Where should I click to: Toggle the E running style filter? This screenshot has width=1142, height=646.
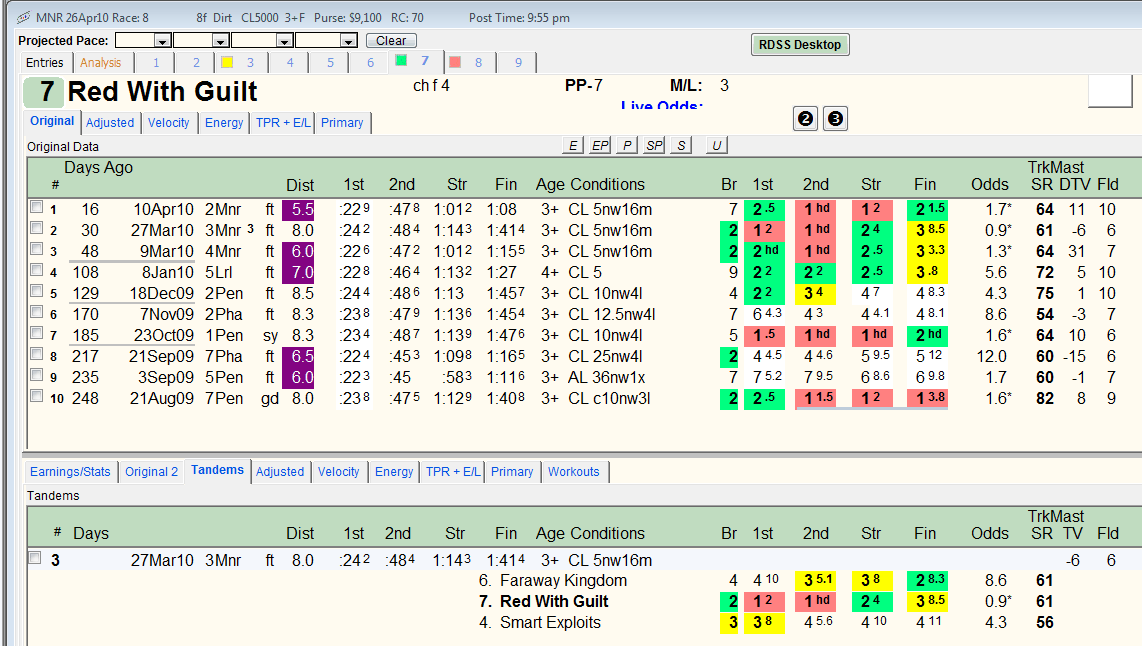(573, 146)
